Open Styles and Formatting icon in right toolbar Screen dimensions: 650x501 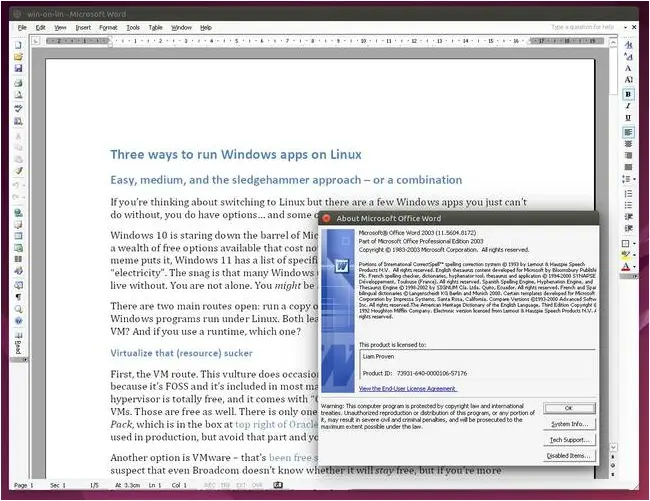(x=628, y=45)
